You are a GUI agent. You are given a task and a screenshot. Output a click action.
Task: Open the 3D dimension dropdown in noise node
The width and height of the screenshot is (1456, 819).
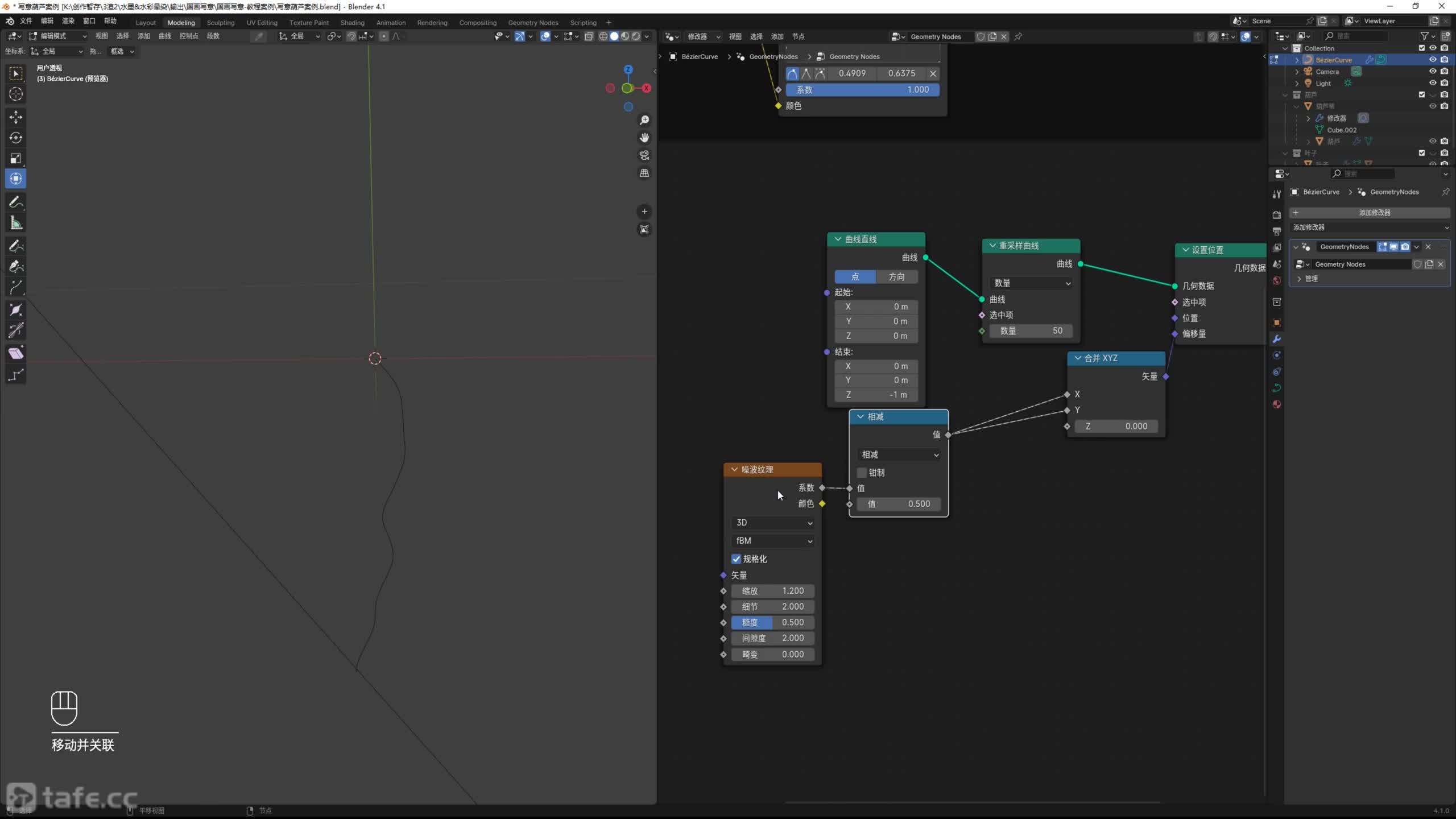coord(772,523)
